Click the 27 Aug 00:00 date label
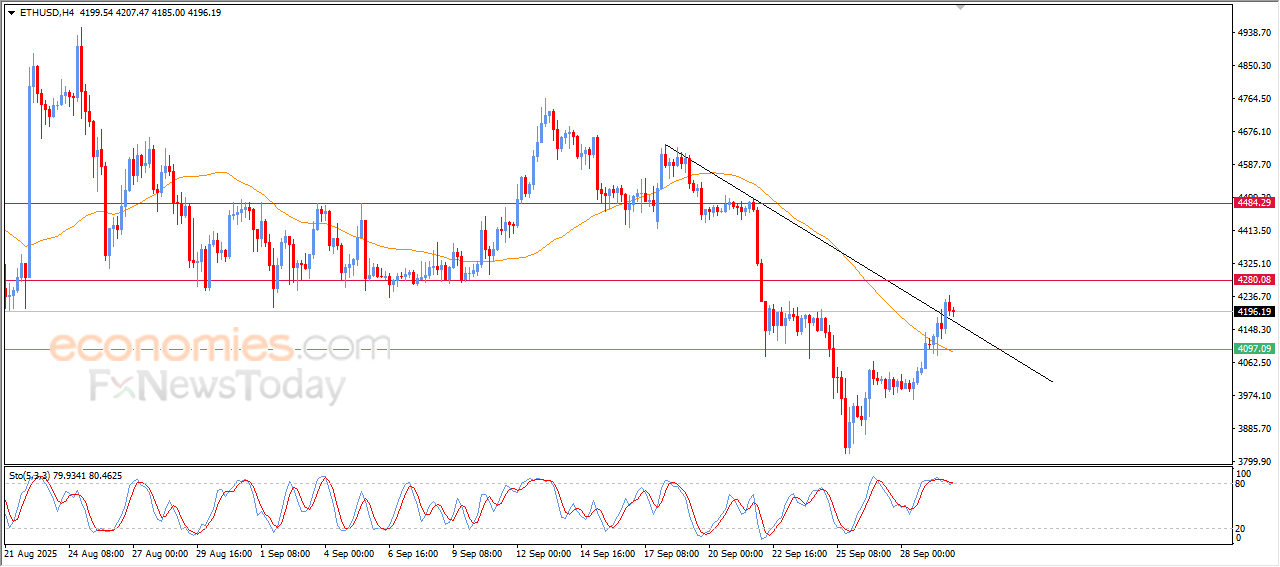 (x=162, y=553)
